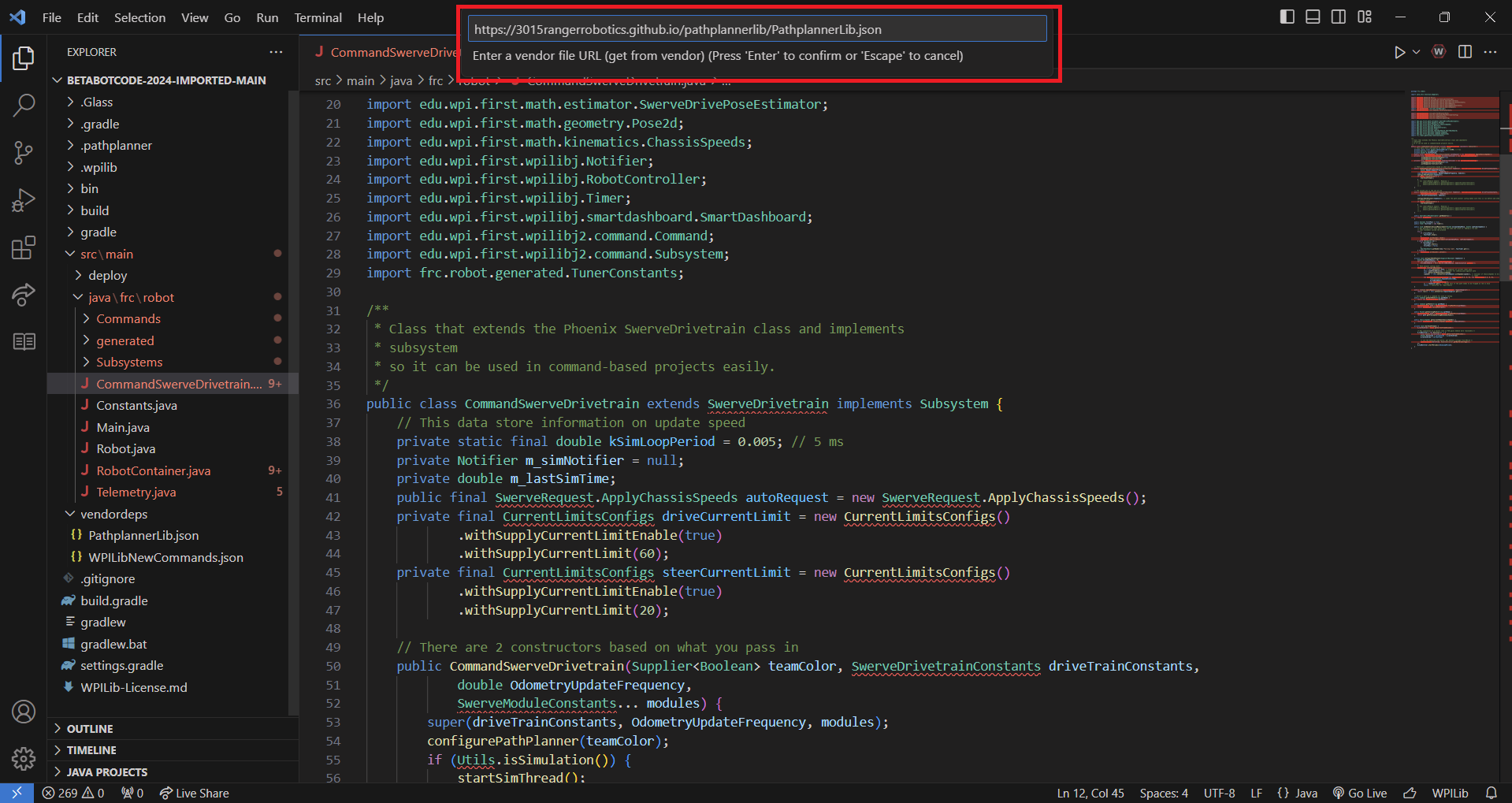1512x803 pixels.
Task: Click Live Share in the status bar
Action: [194, 793]
